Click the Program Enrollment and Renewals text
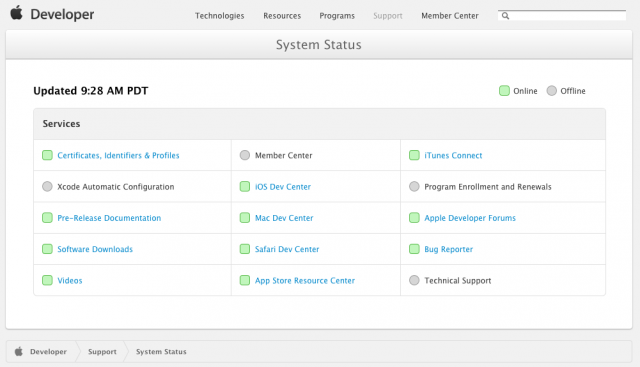Image resolution: width=640 pixels, height=367 pixels. point(488,187)
